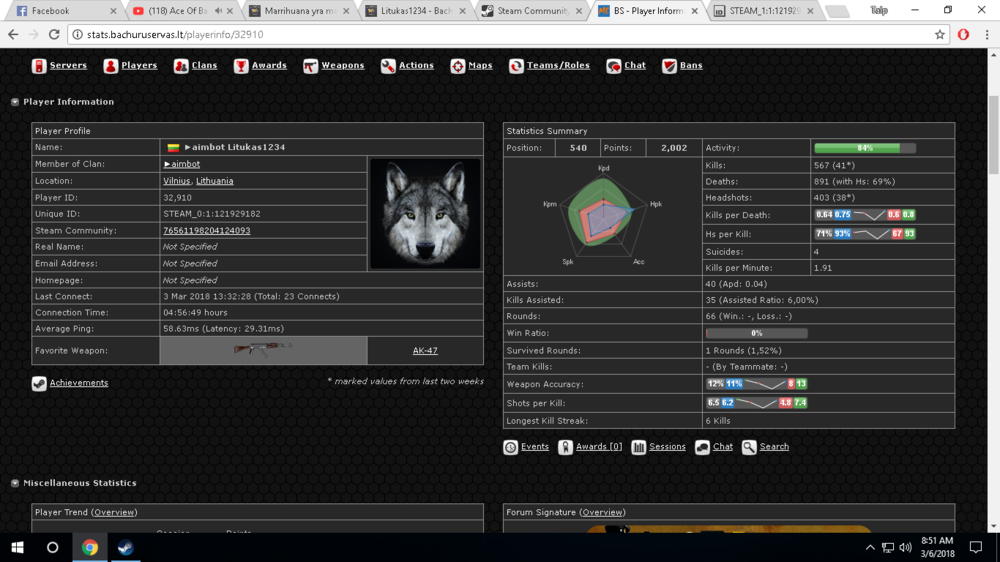Show hidden system tray icons
This screenshot has width=1000, height=562.
point(869,548)
